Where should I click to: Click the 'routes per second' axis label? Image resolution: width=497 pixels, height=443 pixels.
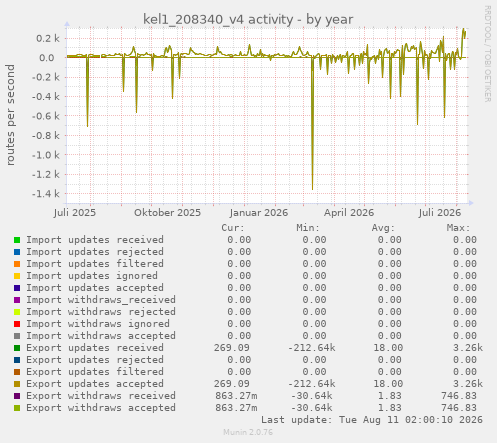10,115
